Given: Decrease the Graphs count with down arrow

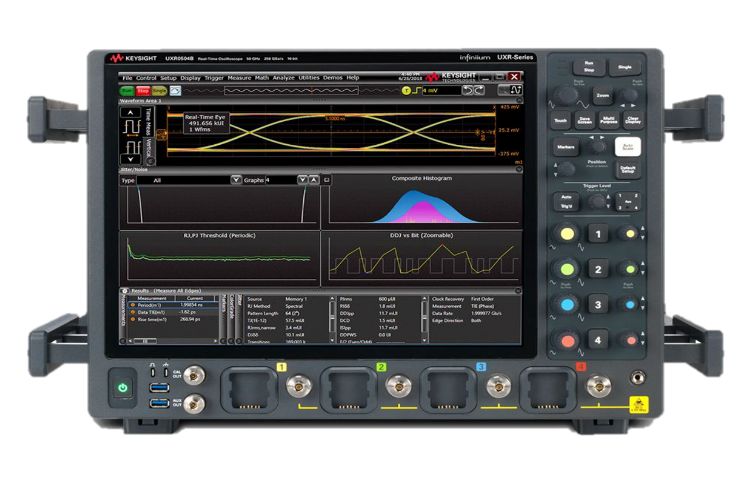Looking at the screenshot, I should point(302,180).
